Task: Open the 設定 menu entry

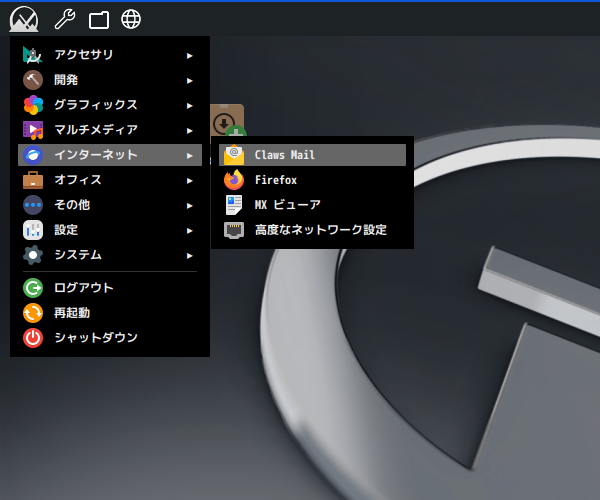Action: 110,230
